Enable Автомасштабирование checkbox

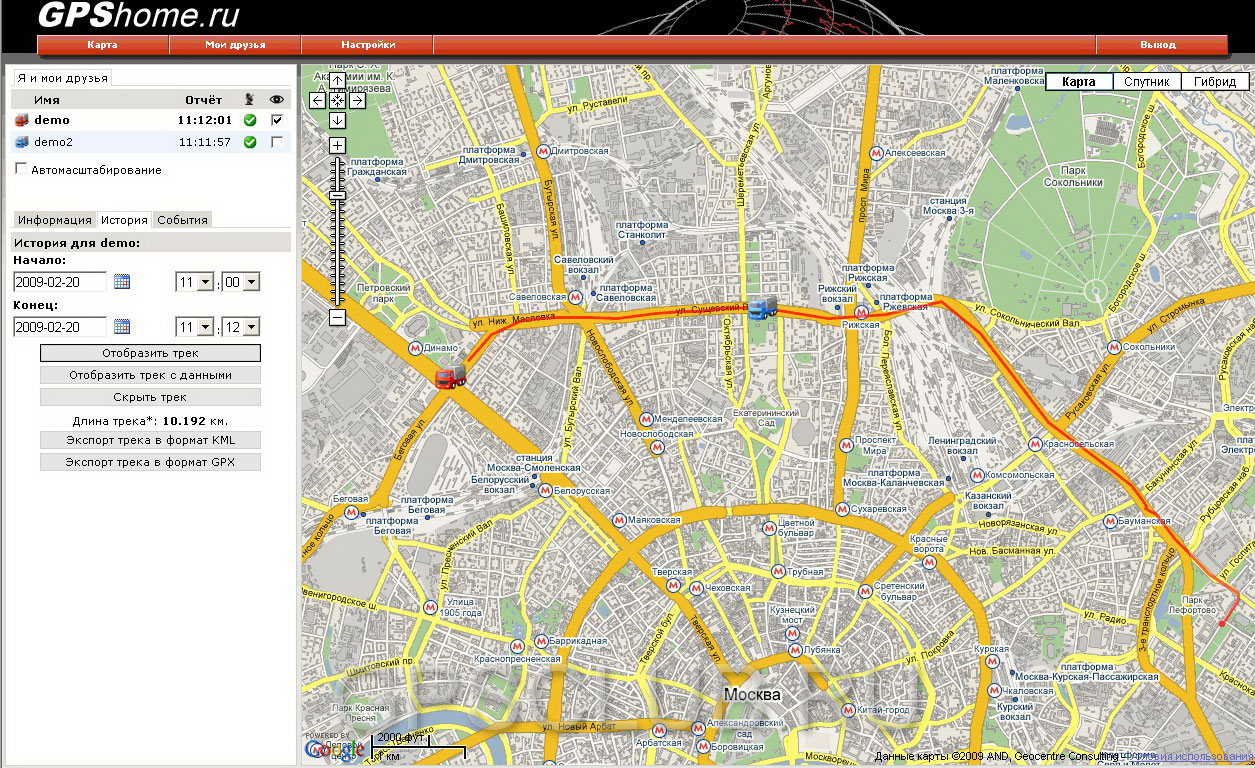point(21,170)
